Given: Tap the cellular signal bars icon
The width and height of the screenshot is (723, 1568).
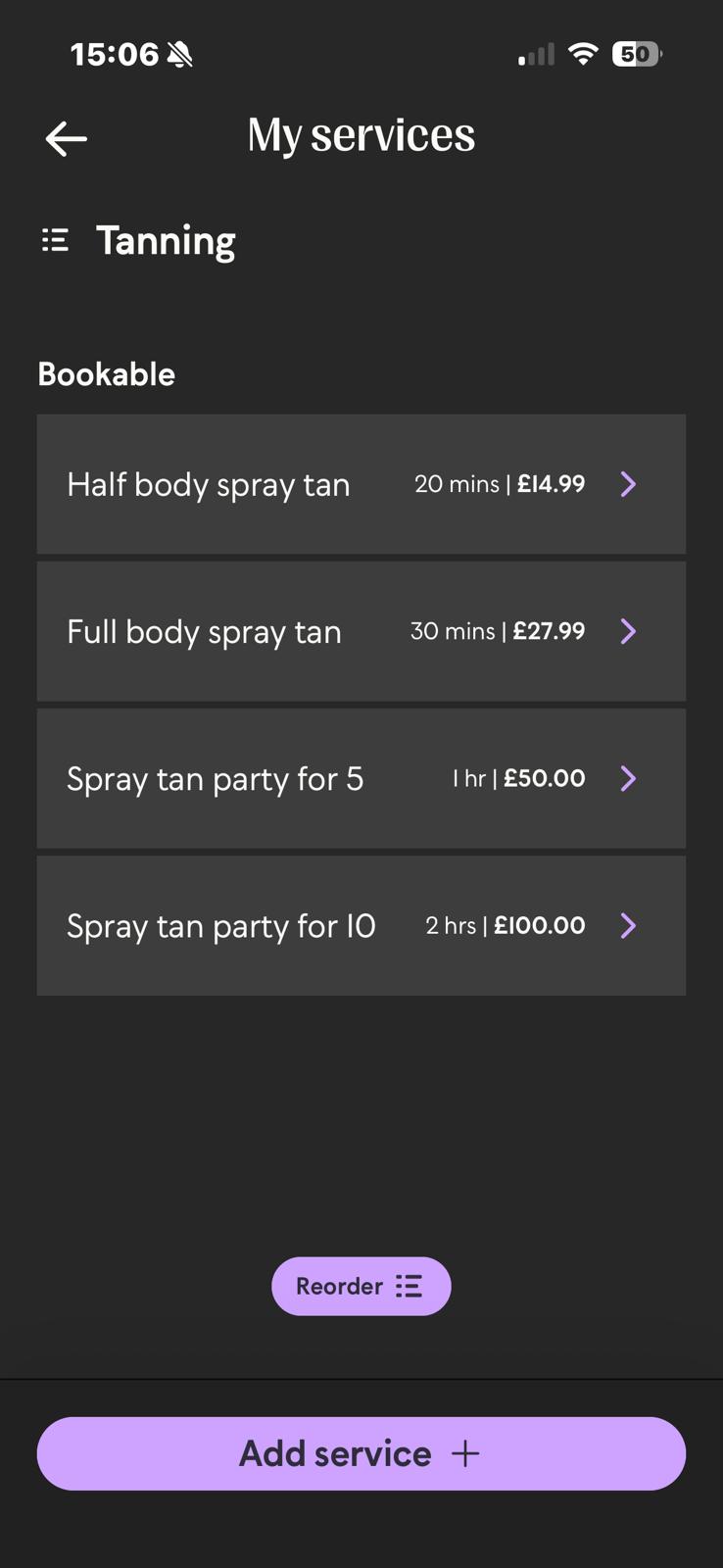Looking at the screenshot, I should click(536, 55).
